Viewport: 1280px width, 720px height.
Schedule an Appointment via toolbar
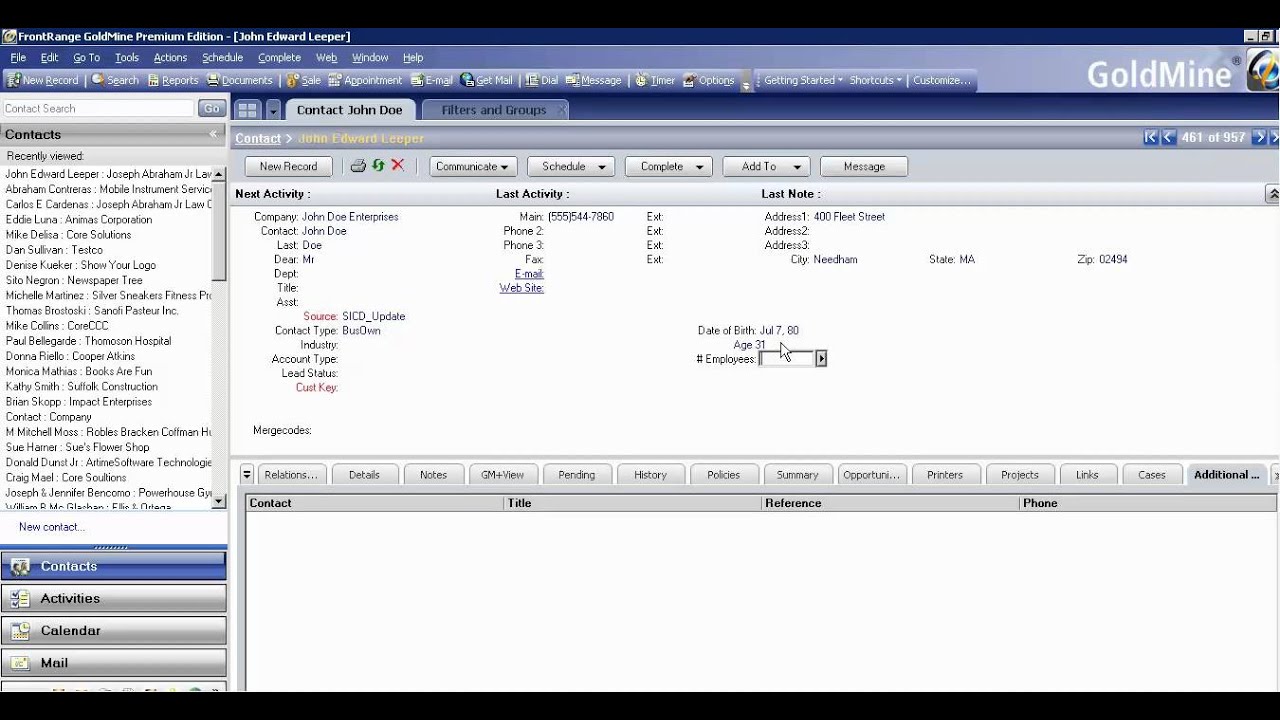pyautogui.click(x=365, y=80)
